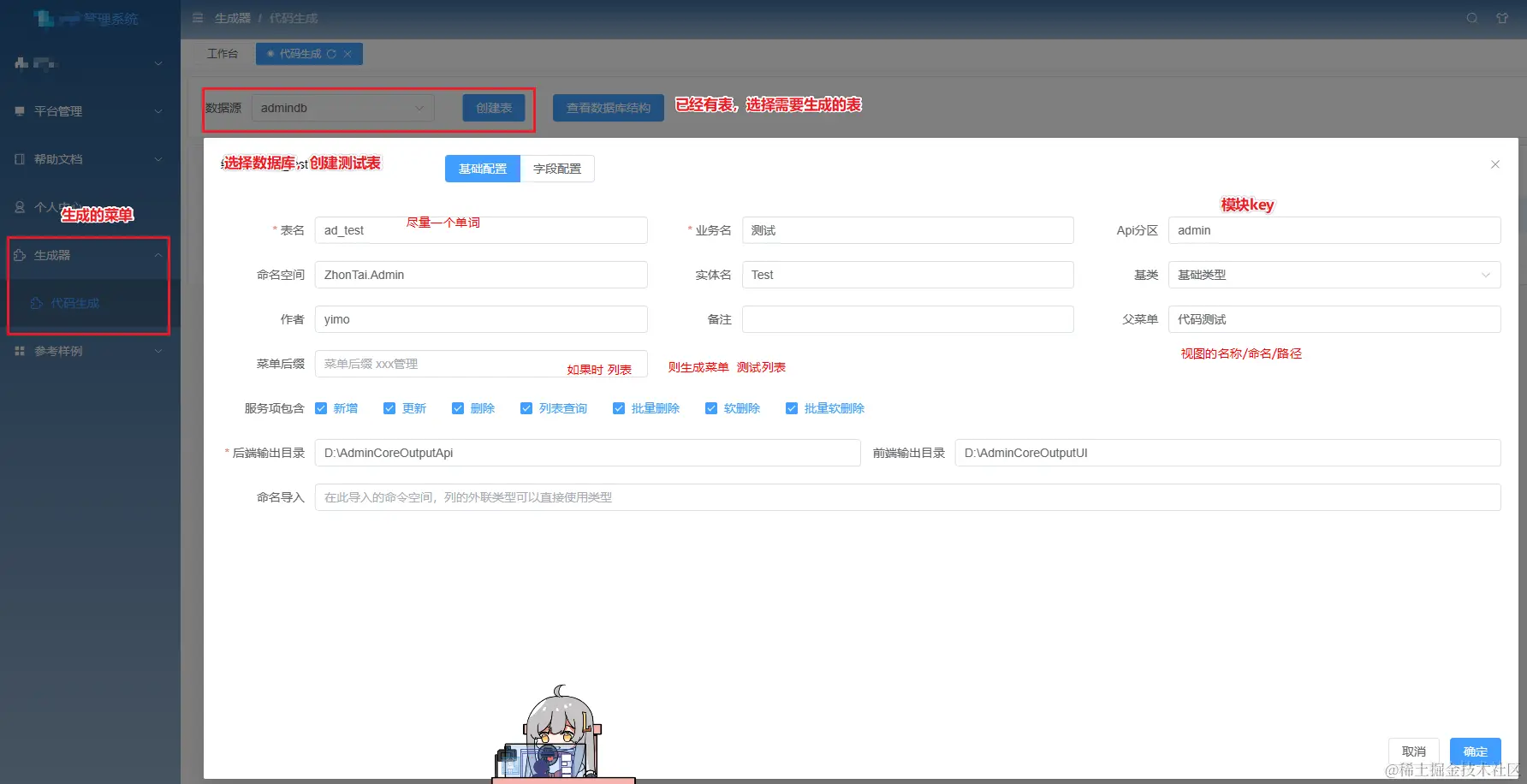Viewport: 1527px width, 784px height.
Task: Click the 实体名 Test field
Action: tap(908, 275)
